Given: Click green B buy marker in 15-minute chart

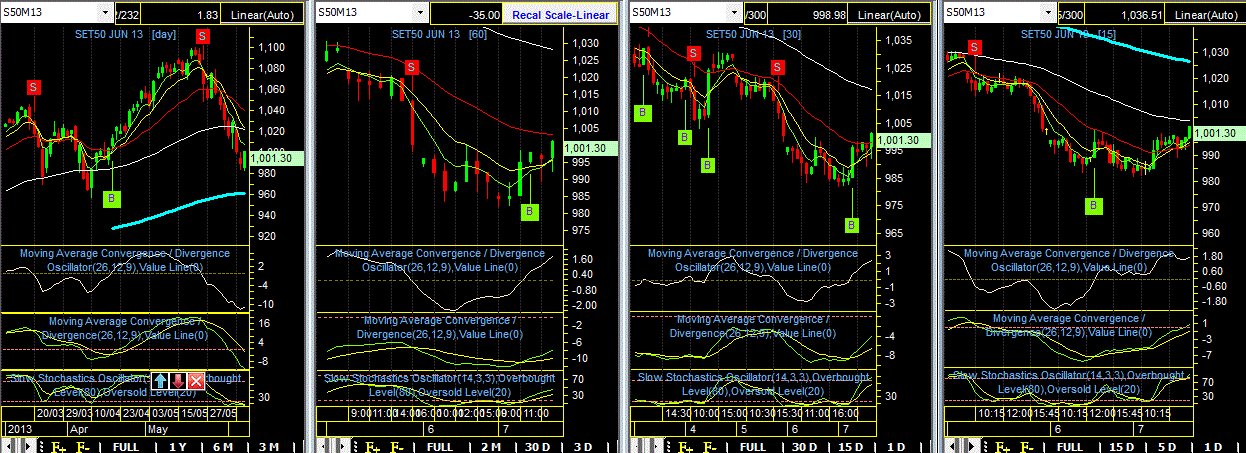Looking at the screenshot, I should 1094,206.
